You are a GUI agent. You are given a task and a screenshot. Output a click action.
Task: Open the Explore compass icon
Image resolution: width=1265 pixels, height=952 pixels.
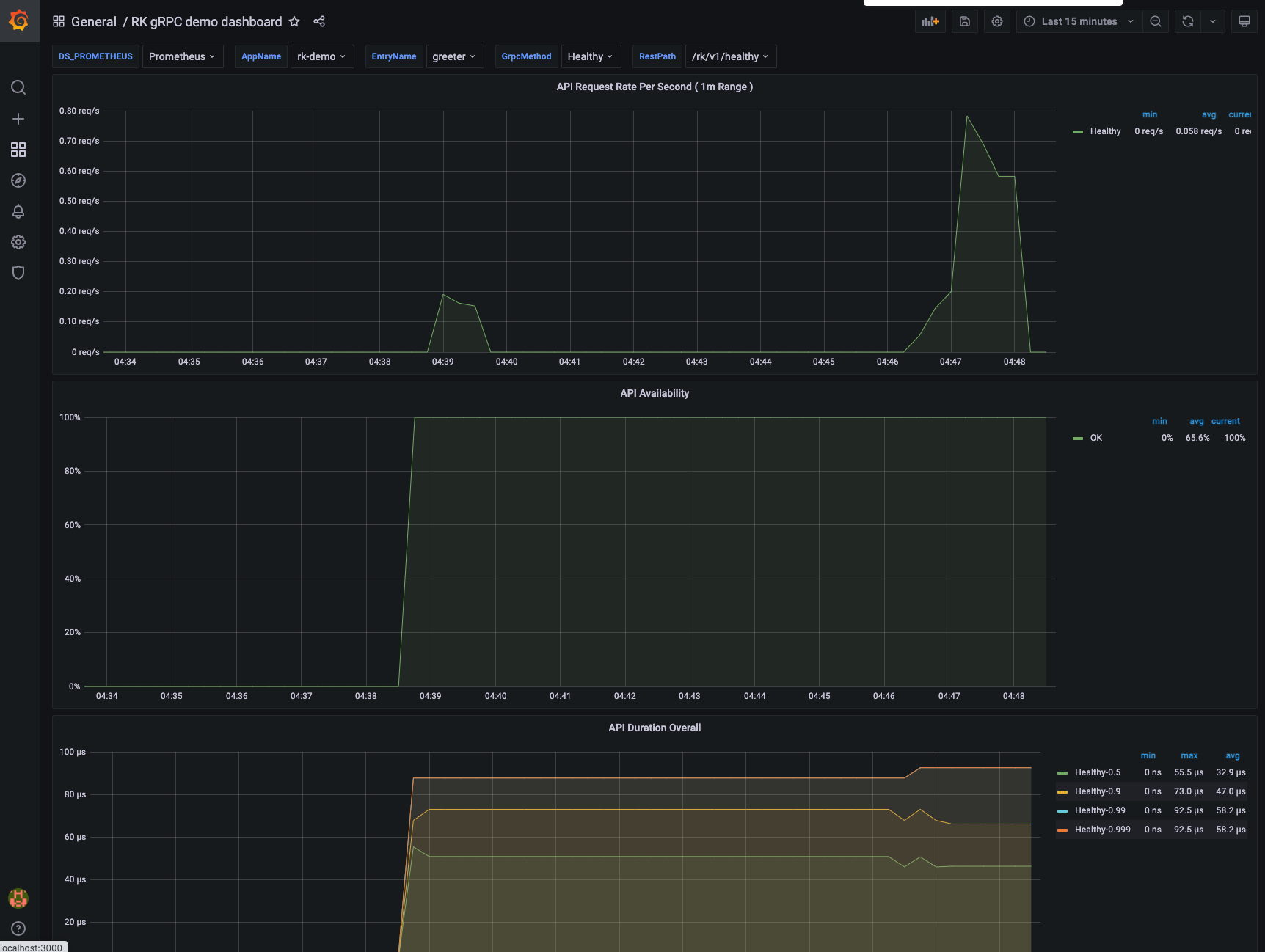18,180
